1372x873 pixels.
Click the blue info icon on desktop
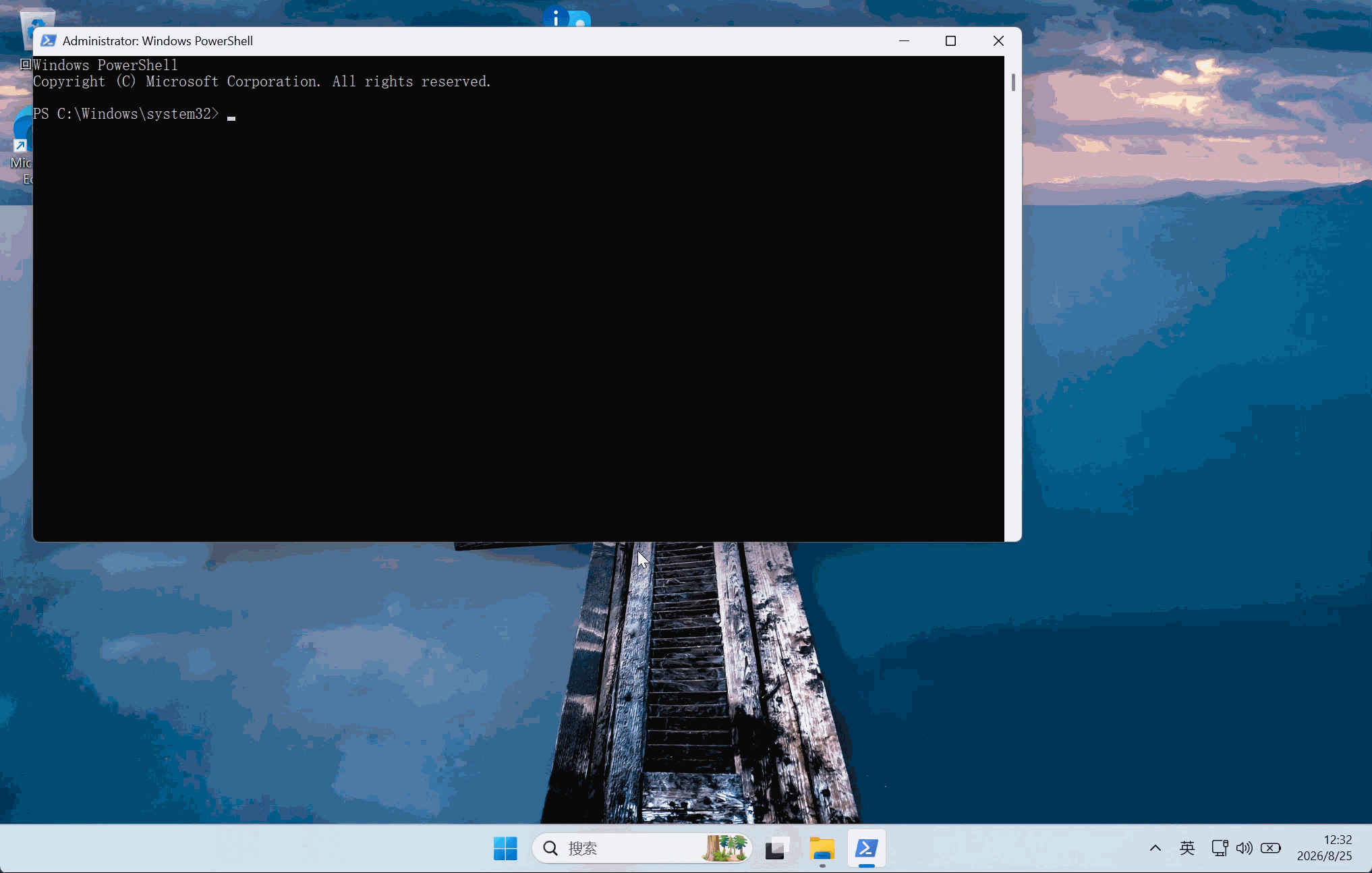click(556, 17)
